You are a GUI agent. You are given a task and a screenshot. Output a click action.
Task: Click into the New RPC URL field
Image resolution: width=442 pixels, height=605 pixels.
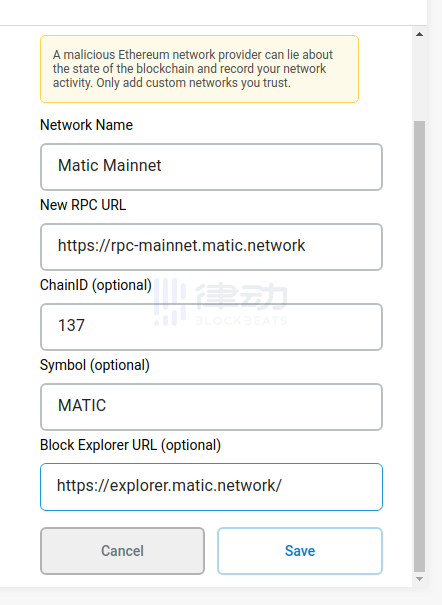coord(211,247)
